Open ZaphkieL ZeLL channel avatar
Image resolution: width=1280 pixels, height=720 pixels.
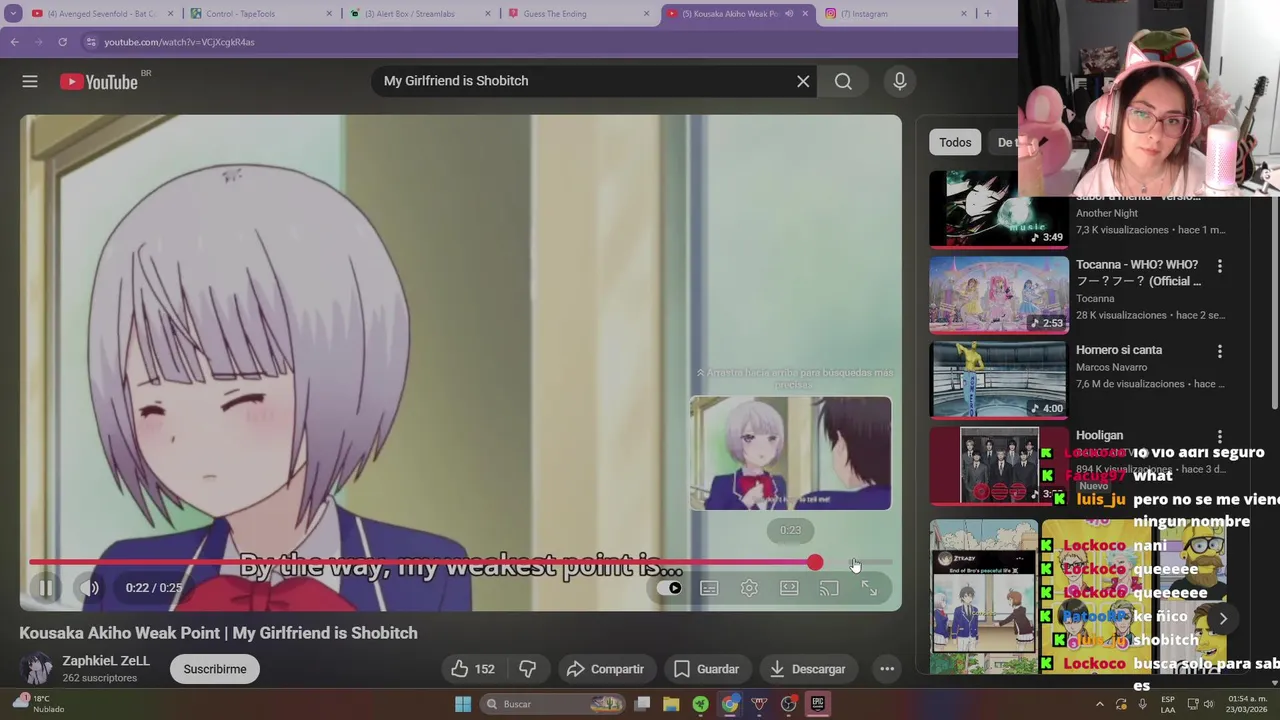coord(37,669)
